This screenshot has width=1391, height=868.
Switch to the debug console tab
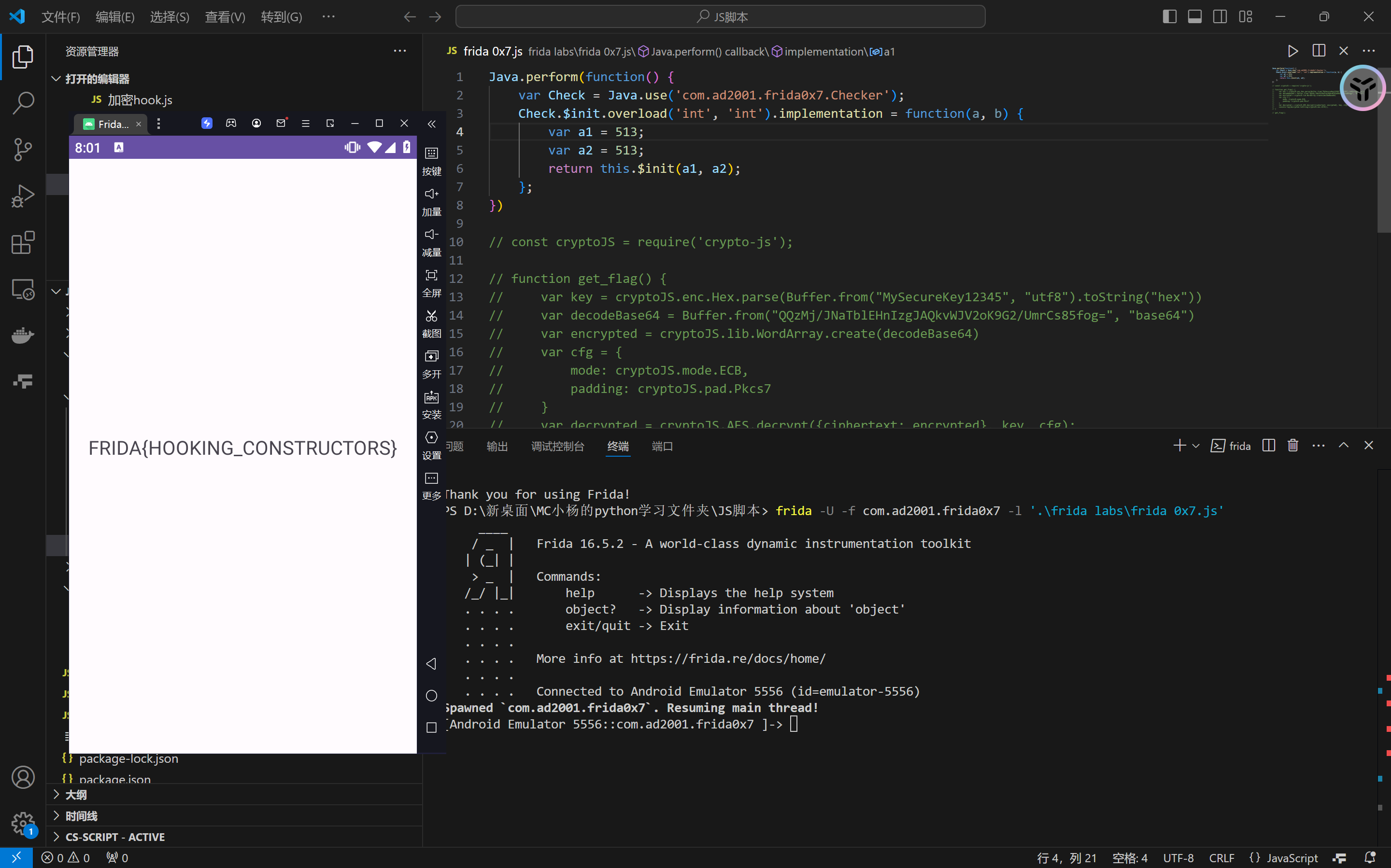pos(557,446)
